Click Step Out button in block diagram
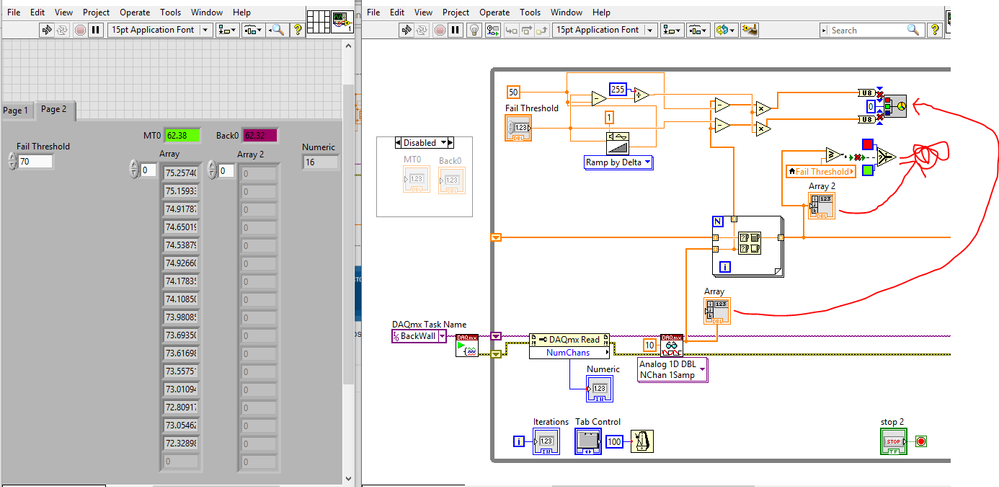The height and width of the screenshot is (487, 999). pyautogui.click(x=543, y=30)
